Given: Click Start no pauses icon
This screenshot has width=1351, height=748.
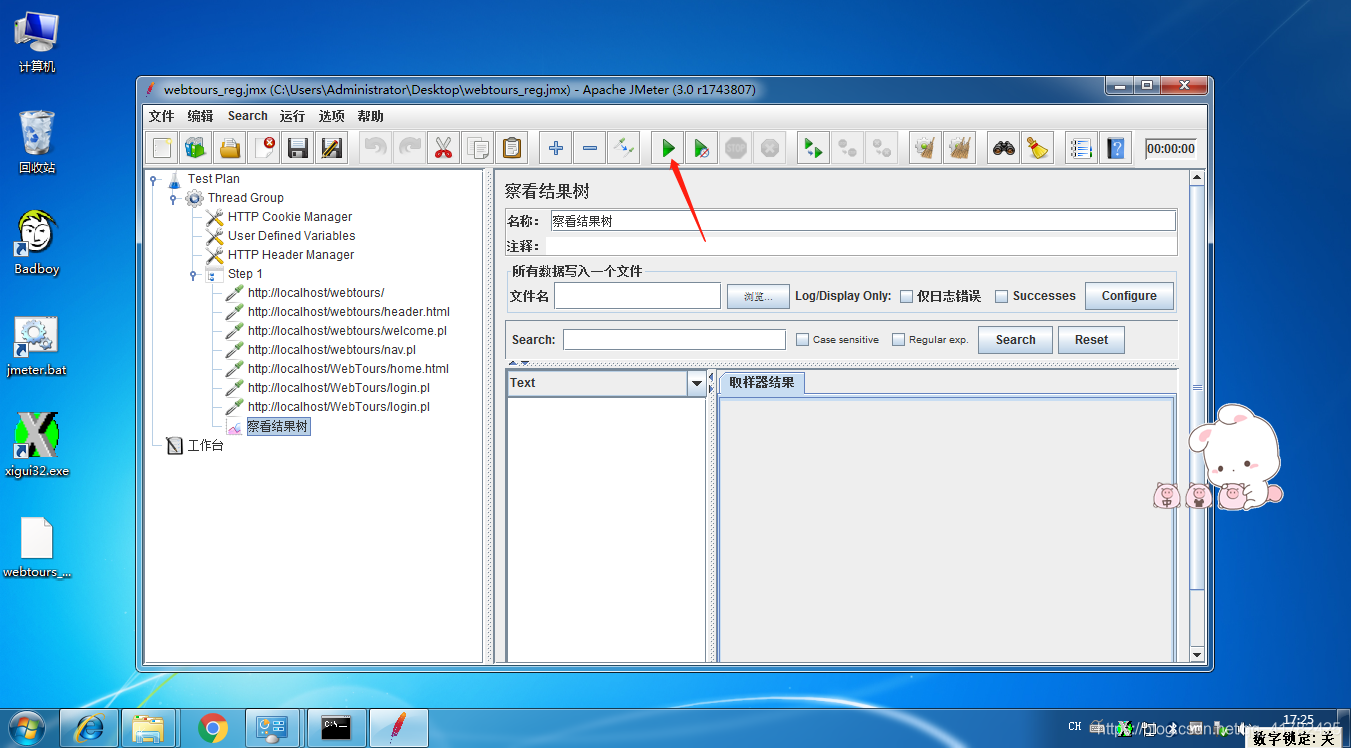Looking at the screenshot, I should [702, 149].
